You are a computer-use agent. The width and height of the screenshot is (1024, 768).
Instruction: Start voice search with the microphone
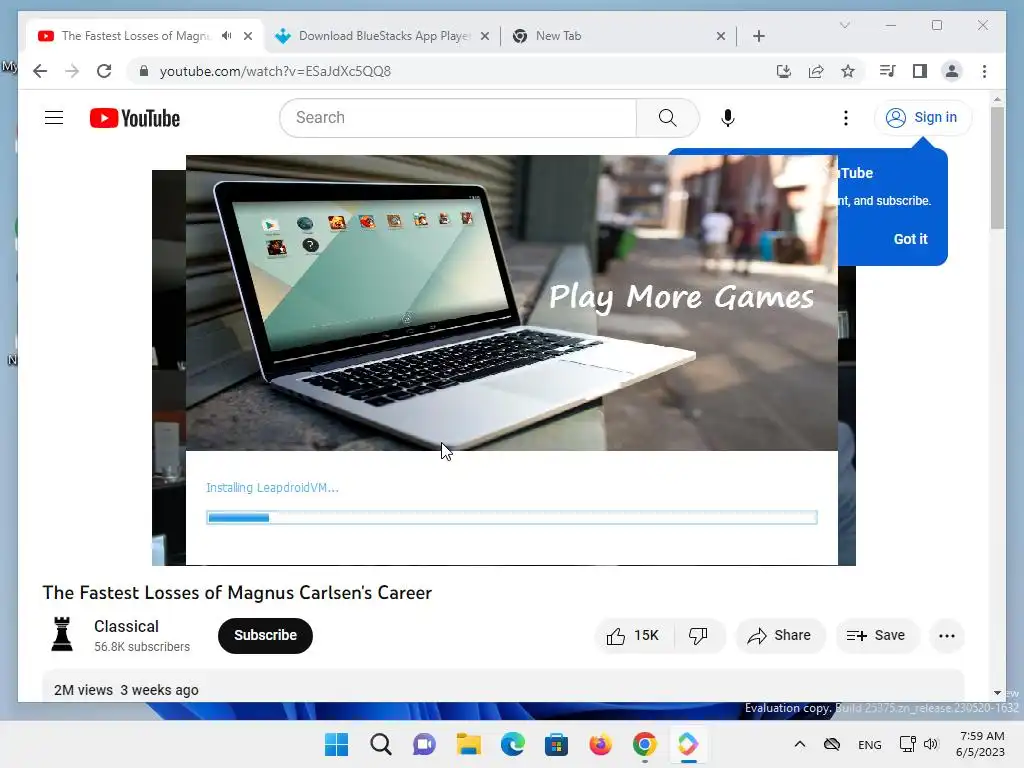[728, 118]
